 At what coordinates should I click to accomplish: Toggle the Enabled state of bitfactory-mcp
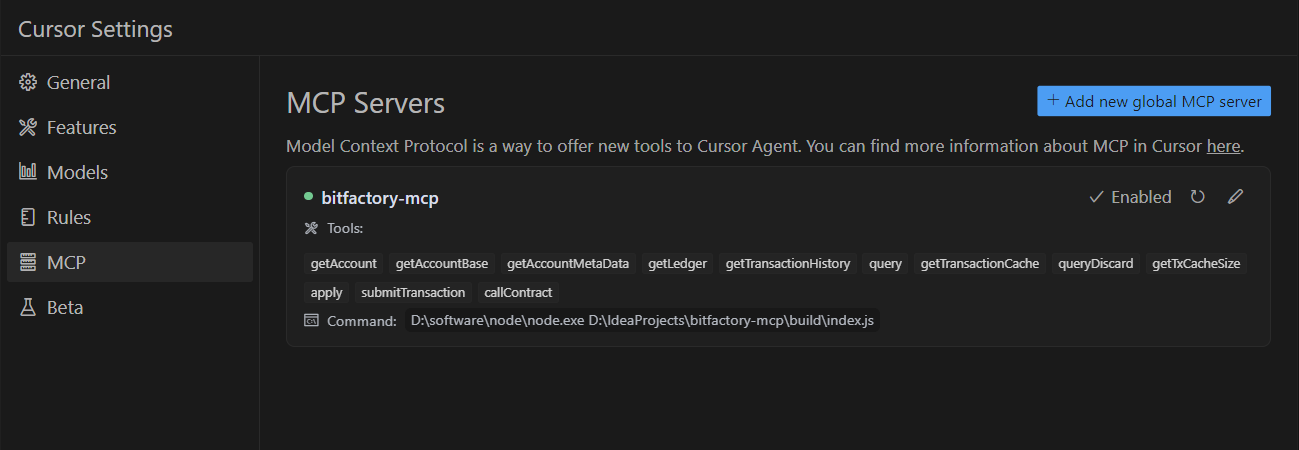(1130, 197)
